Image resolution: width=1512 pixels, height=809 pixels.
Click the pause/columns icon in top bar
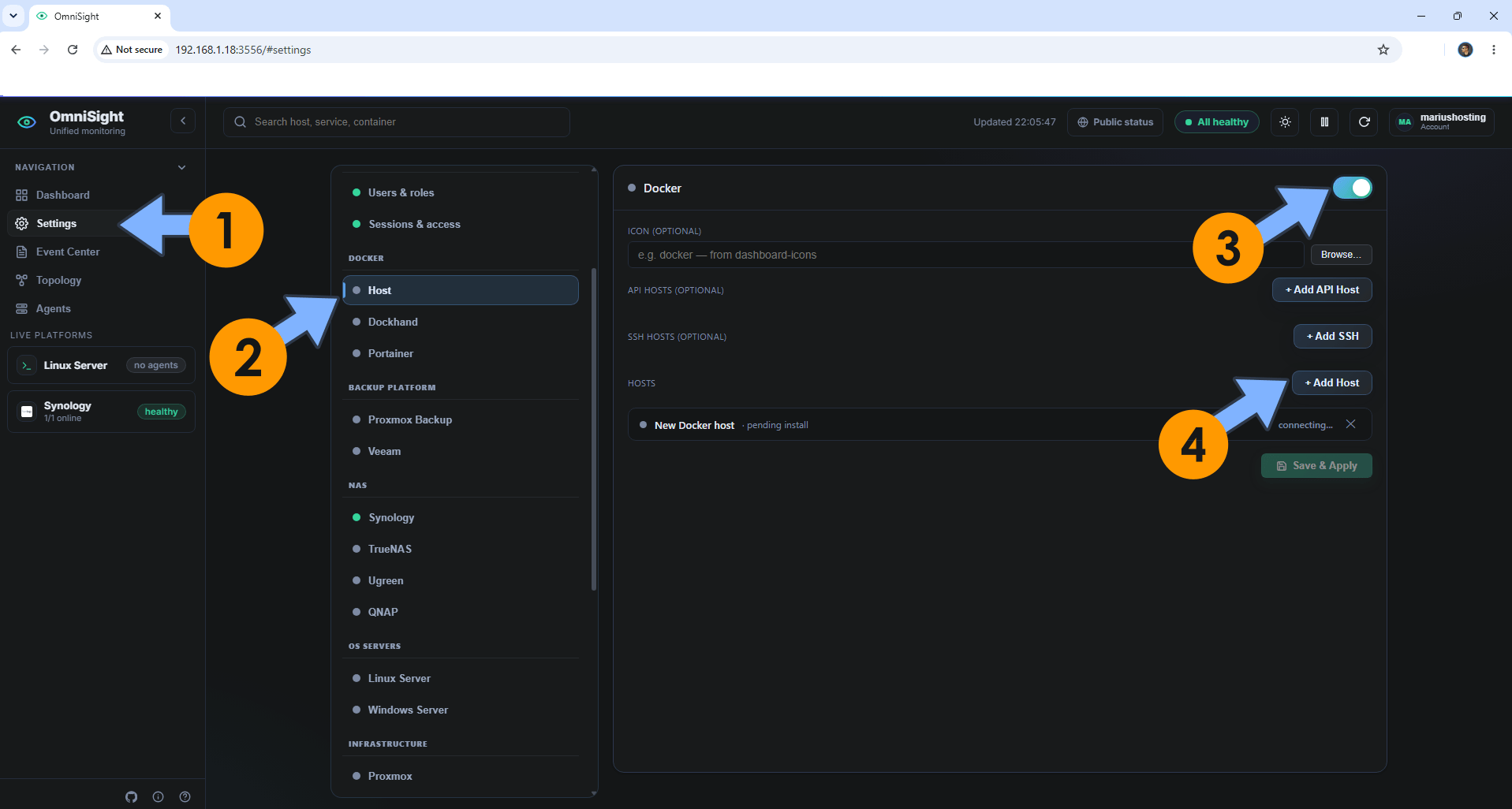[1324, 122]
